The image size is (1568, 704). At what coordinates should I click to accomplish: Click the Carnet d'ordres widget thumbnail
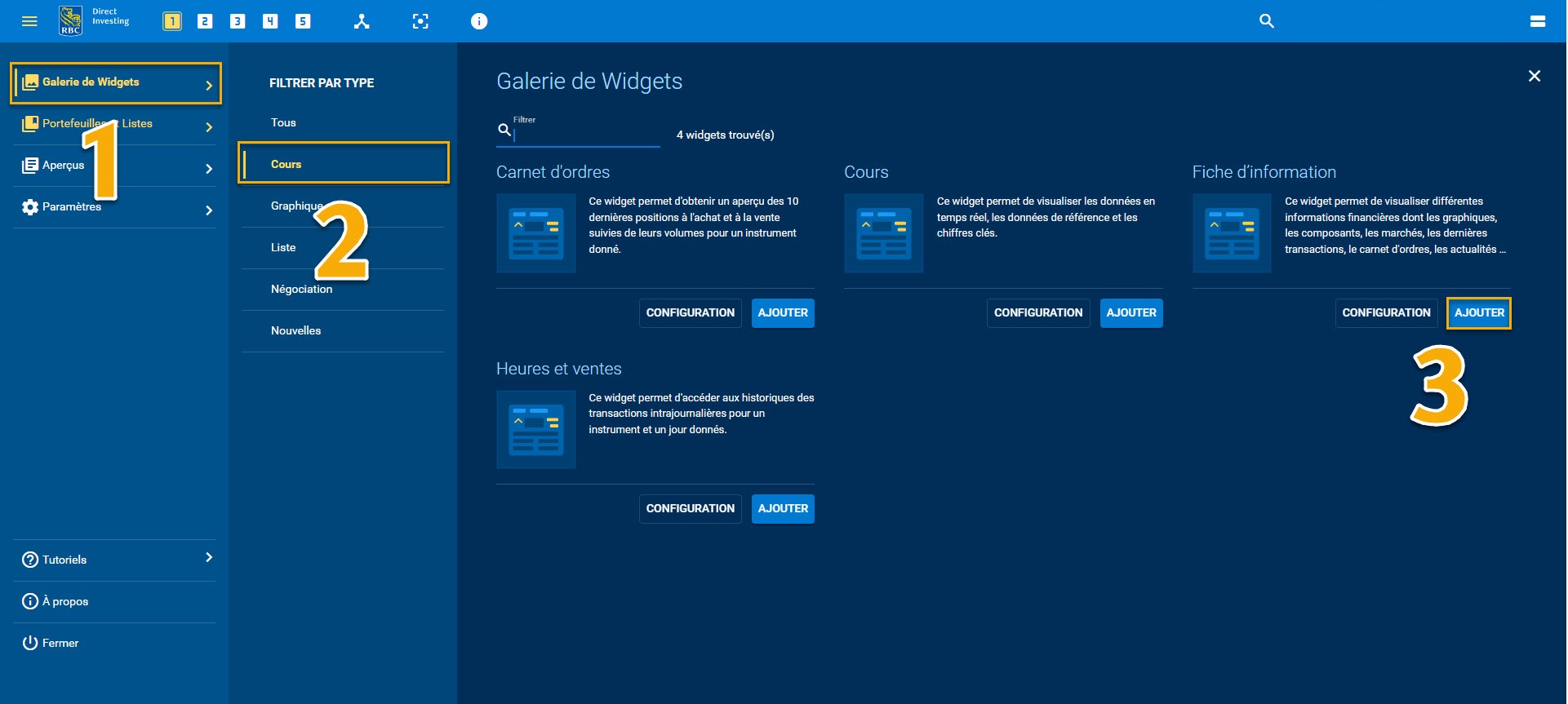(x=536, y=233)
